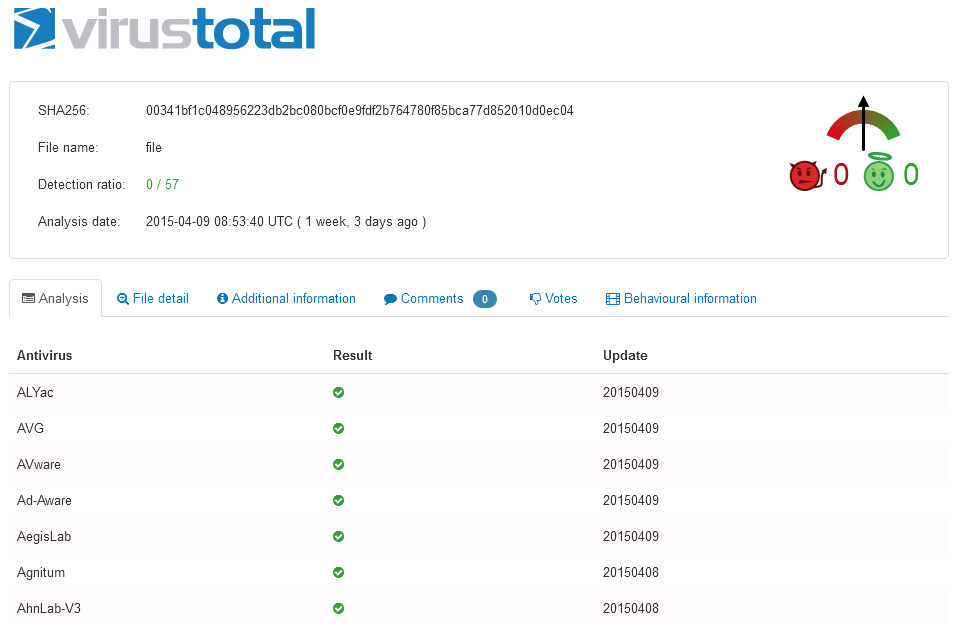Image resolution: width=960 pixels, height=628 pixels.
Task: Click the SHA256 hash value
Action: coord(359,111)
